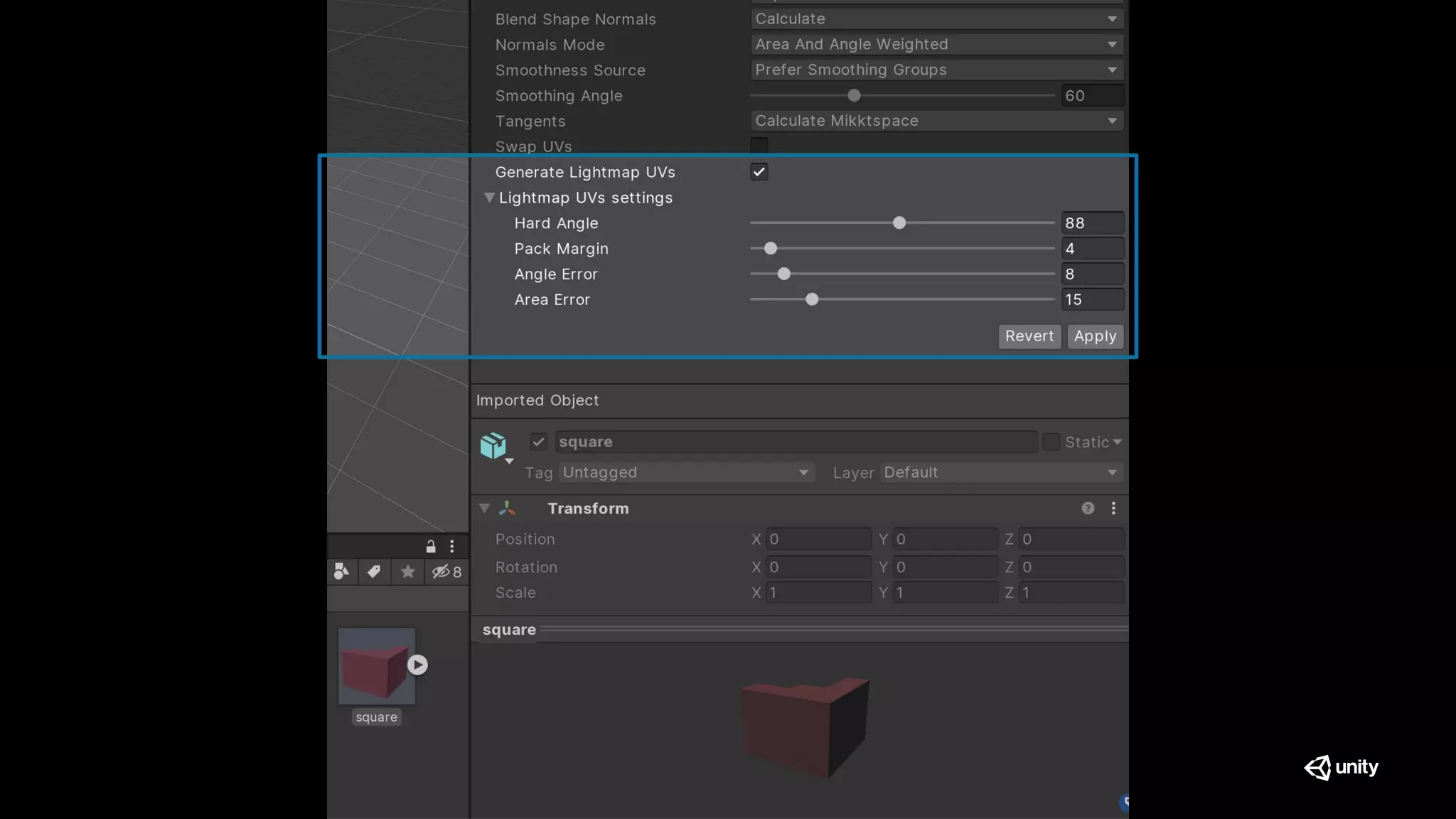The image size is (1456, 819).
Task: Click the project panel lock icon
Action: tap(431, 547)
